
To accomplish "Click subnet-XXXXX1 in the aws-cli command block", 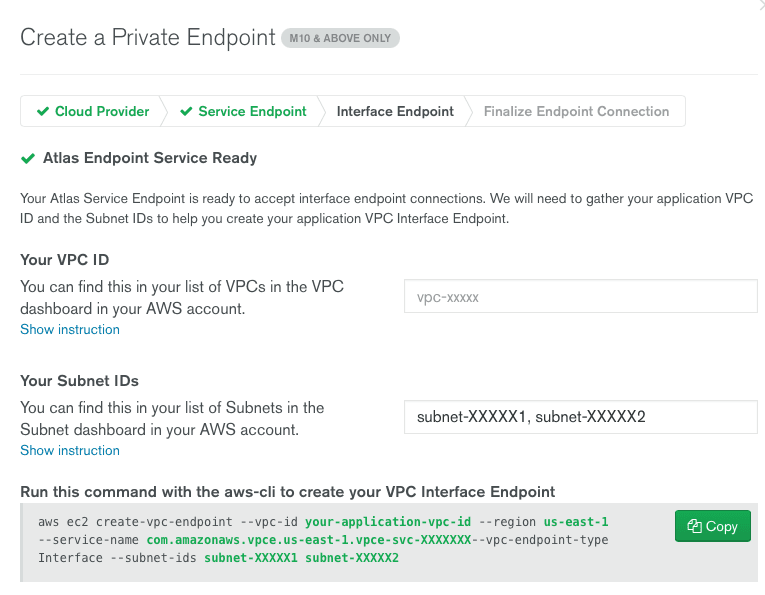I will [251, 558].
